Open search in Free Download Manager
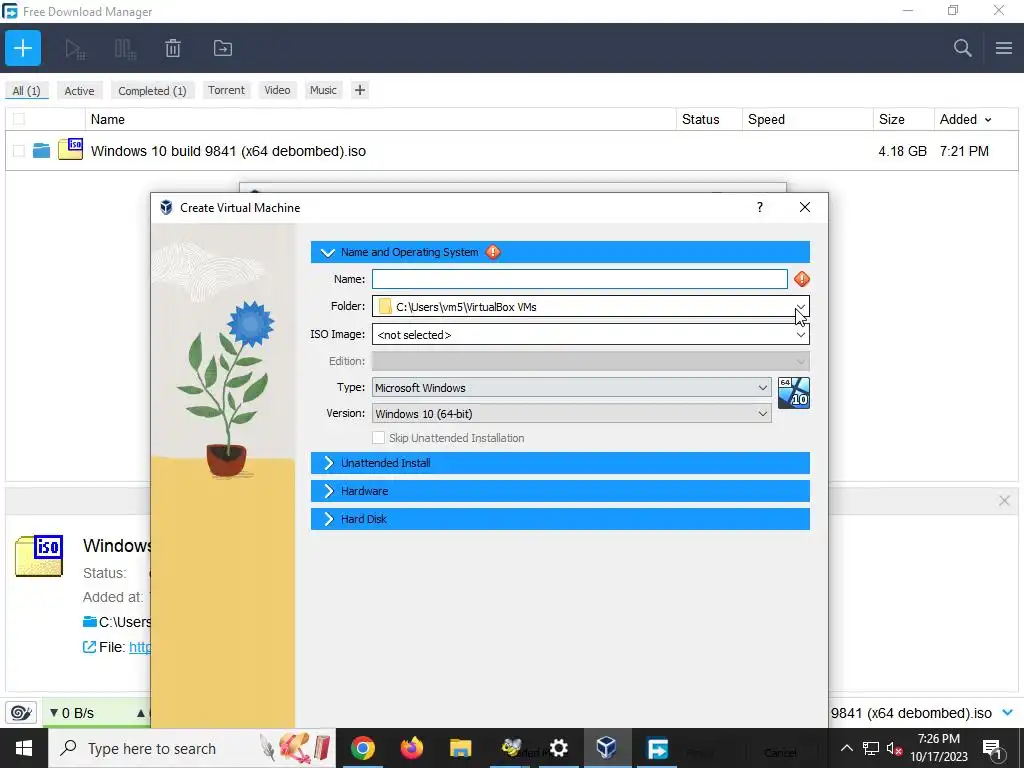 point(962,48)
